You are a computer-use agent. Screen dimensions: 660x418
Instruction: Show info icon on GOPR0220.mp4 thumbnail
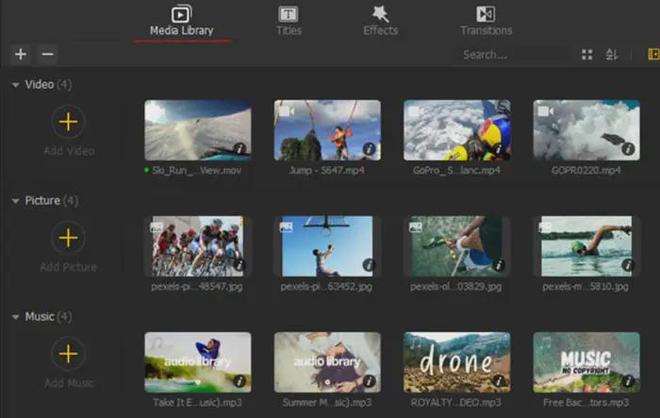pos(628,149)
